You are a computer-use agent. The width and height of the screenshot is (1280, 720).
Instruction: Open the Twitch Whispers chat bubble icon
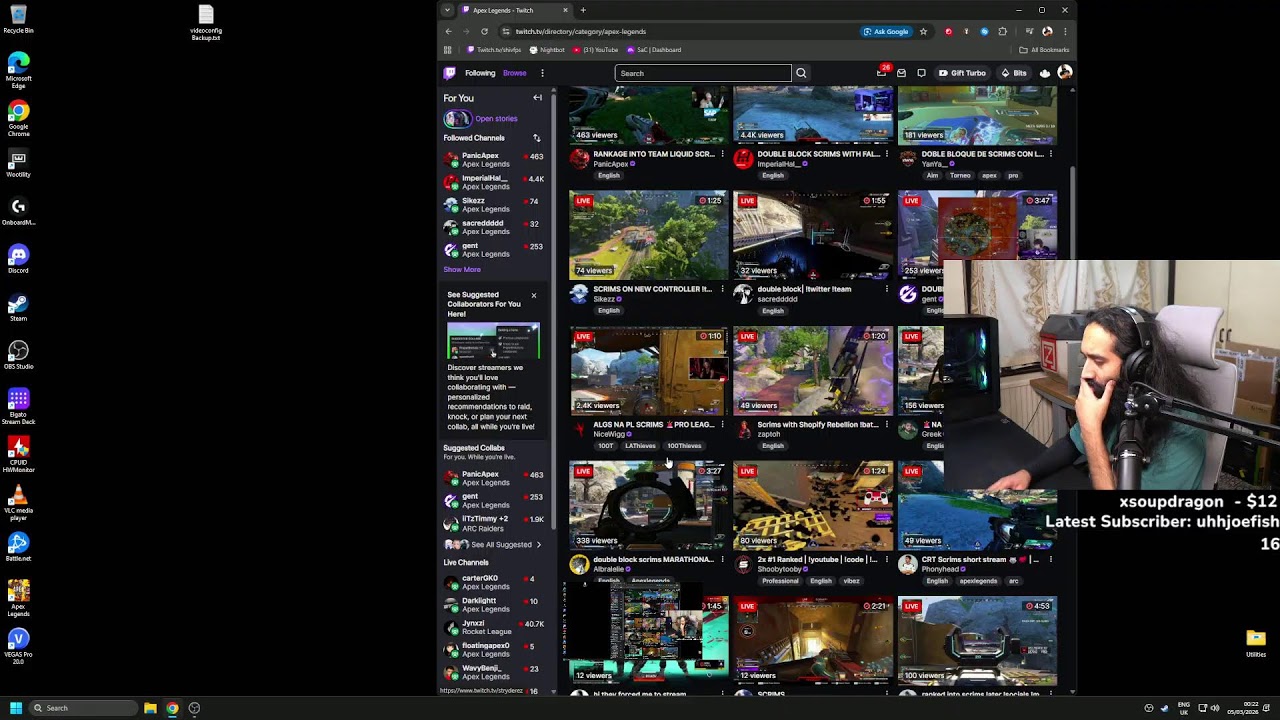click(921, 73)
